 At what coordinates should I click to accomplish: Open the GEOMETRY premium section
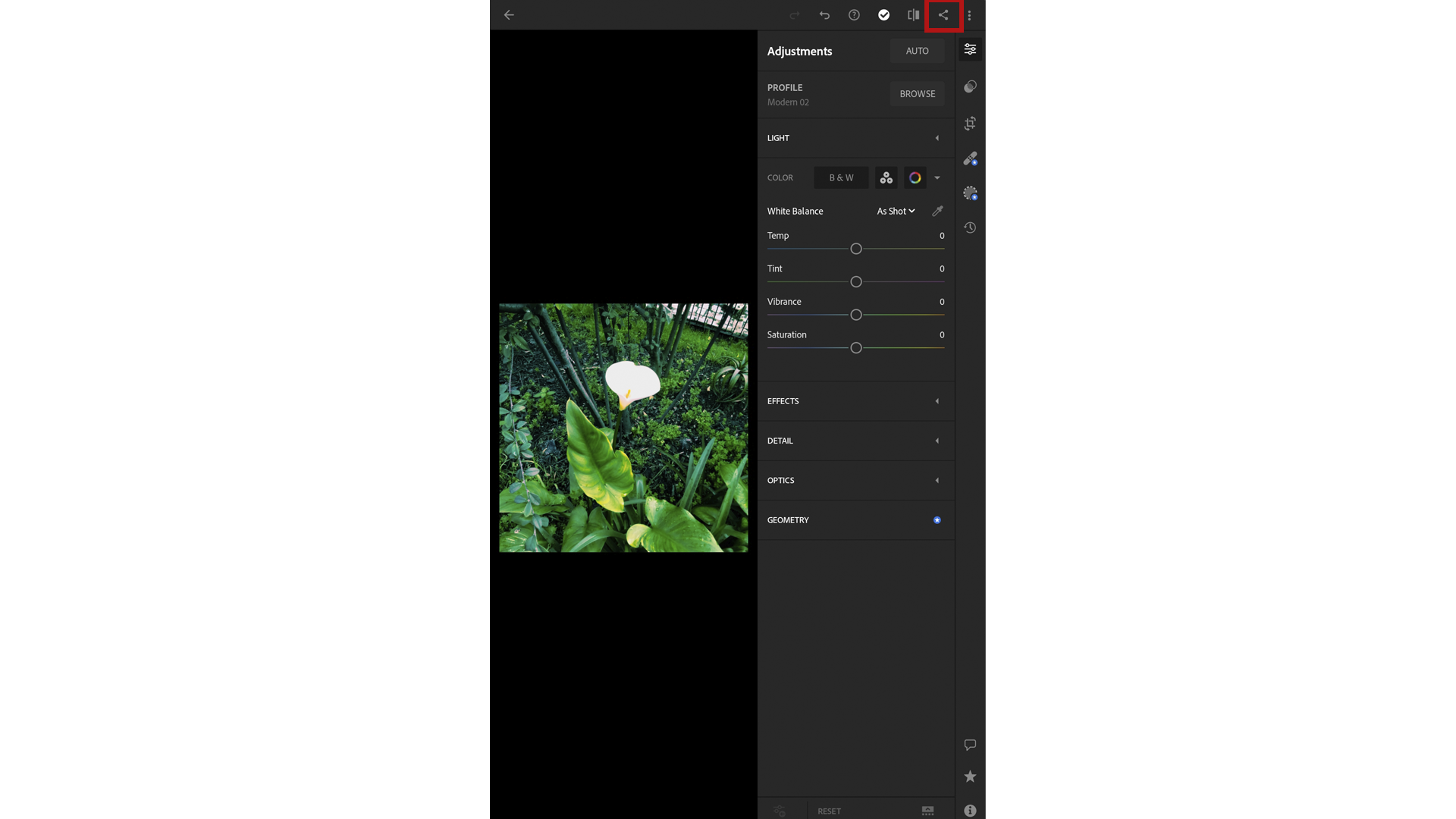(855, 520)
